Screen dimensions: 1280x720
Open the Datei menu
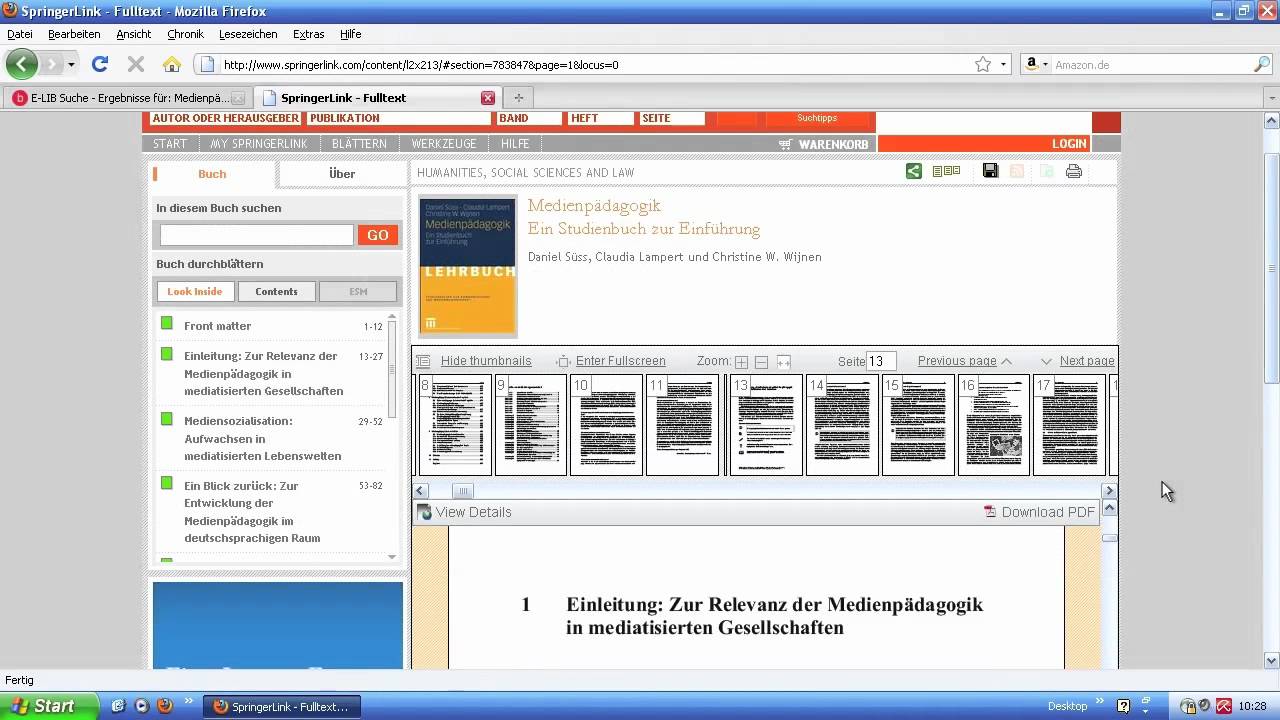[20, 34]
